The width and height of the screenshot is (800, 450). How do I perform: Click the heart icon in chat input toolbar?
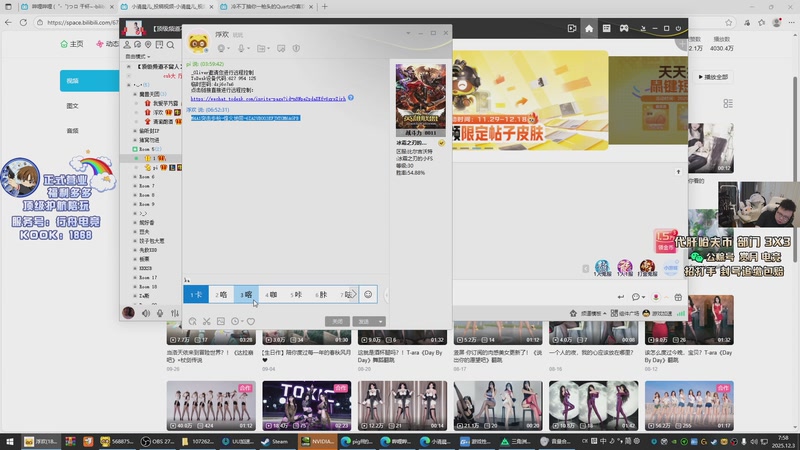[251, 321]
